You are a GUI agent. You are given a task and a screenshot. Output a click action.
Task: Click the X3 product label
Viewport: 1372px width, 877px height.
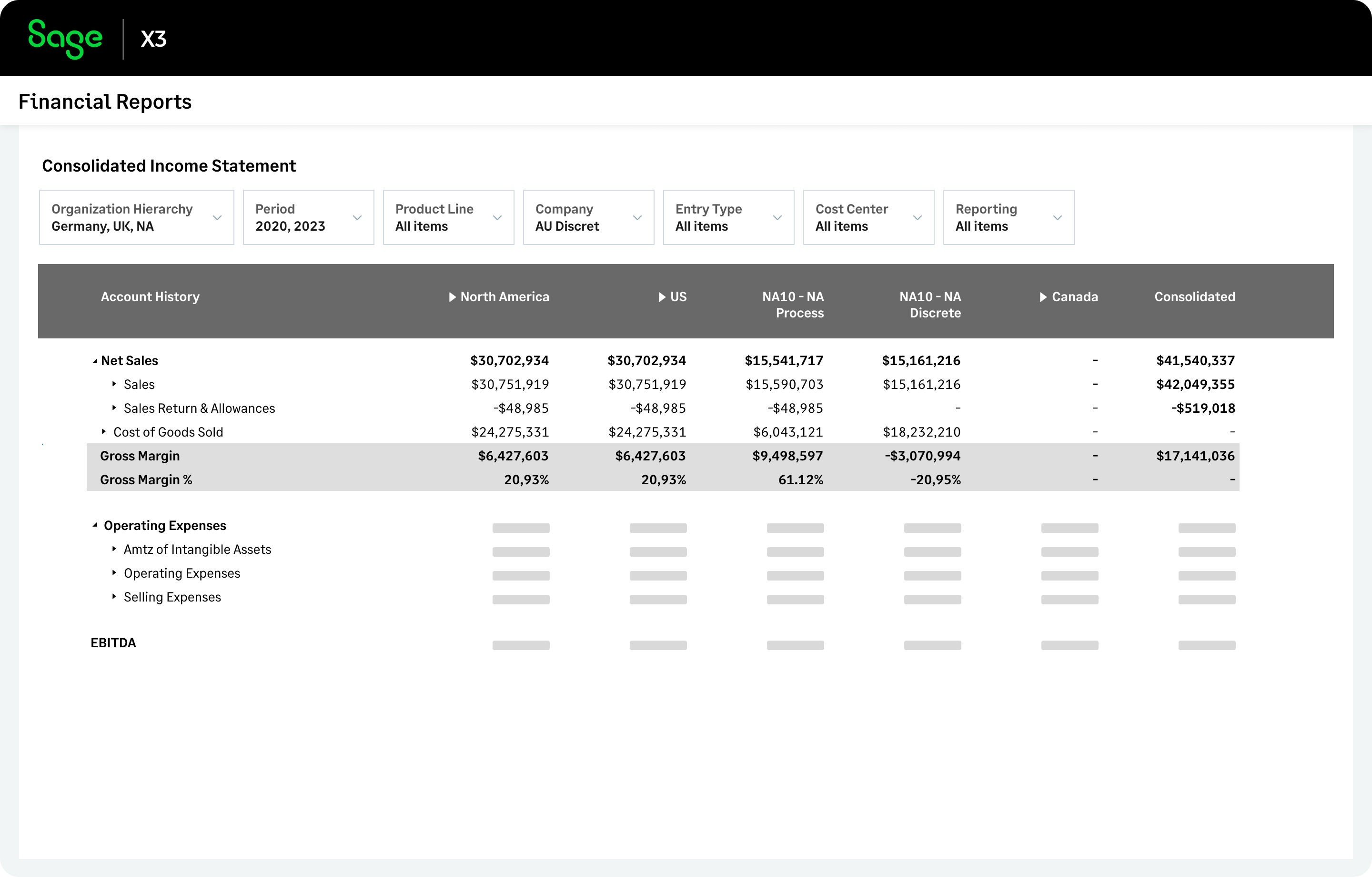point(153,39)
